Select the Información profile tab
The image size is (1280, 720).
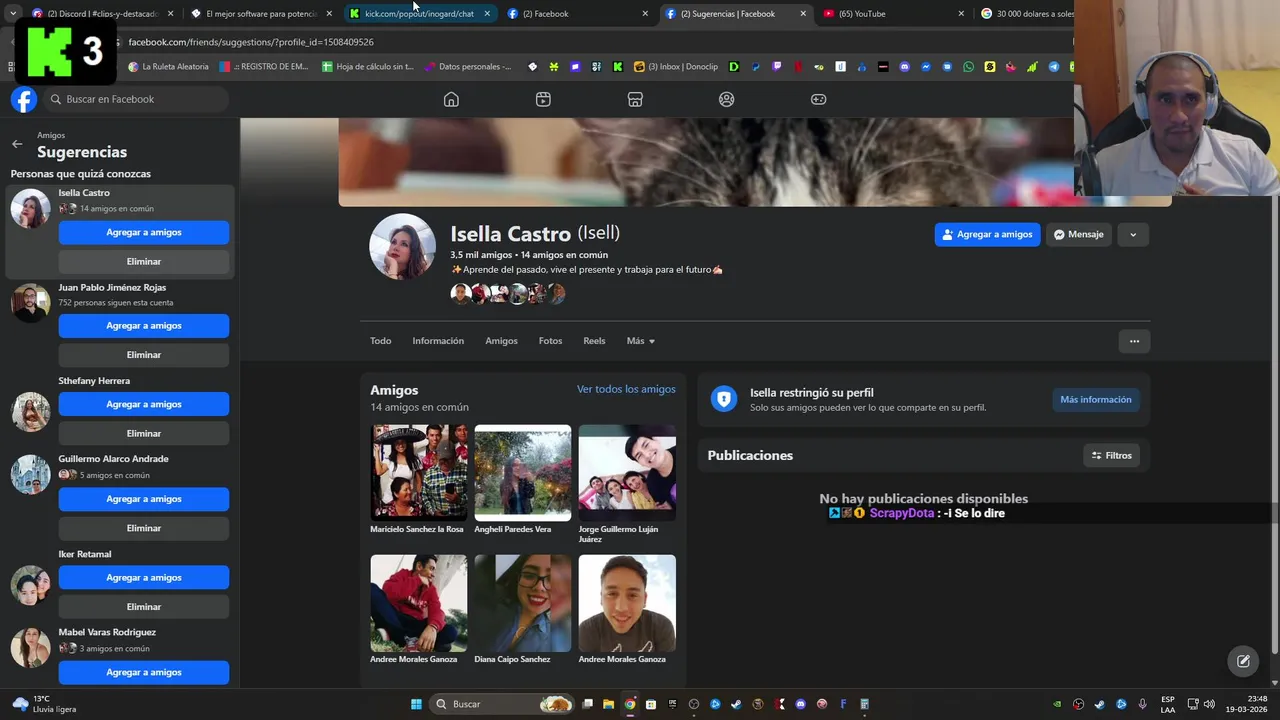tap(438, 341)
